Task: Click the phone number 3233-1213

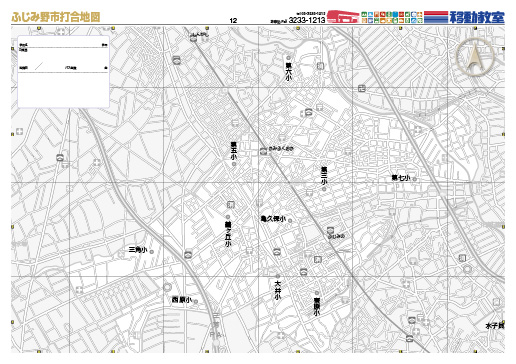Action: [x=307, y=20]
